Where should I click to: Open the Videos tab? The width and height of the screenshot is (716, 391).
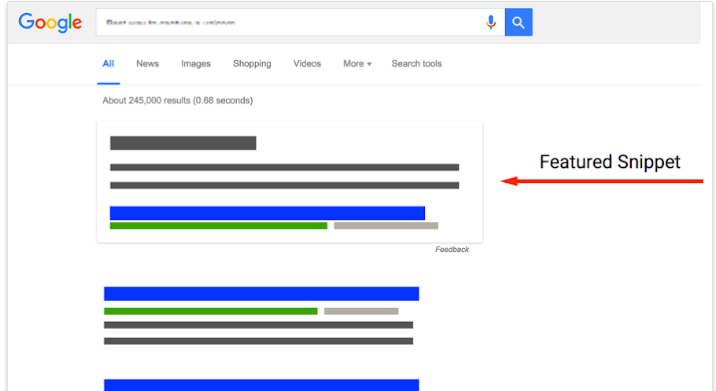[307, 63]
